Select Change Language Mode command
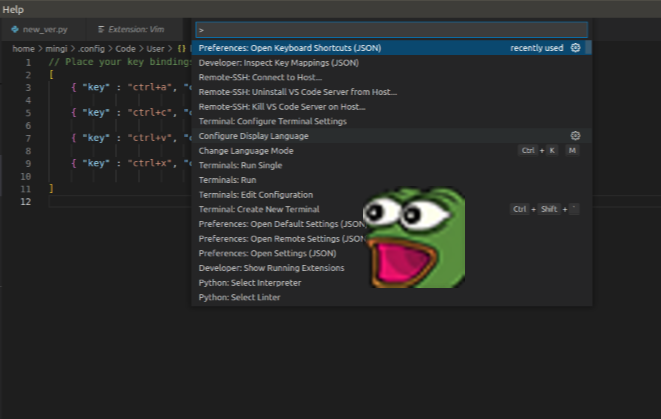661x419 pixels. pos(392,150)
